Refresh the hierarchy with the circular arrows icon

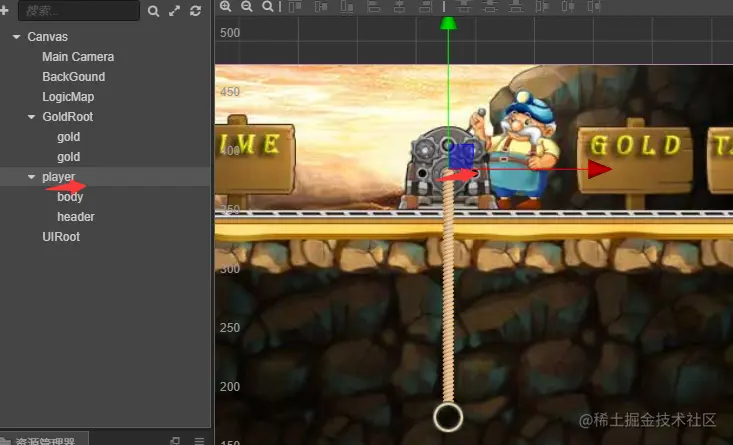click(195, 11)
